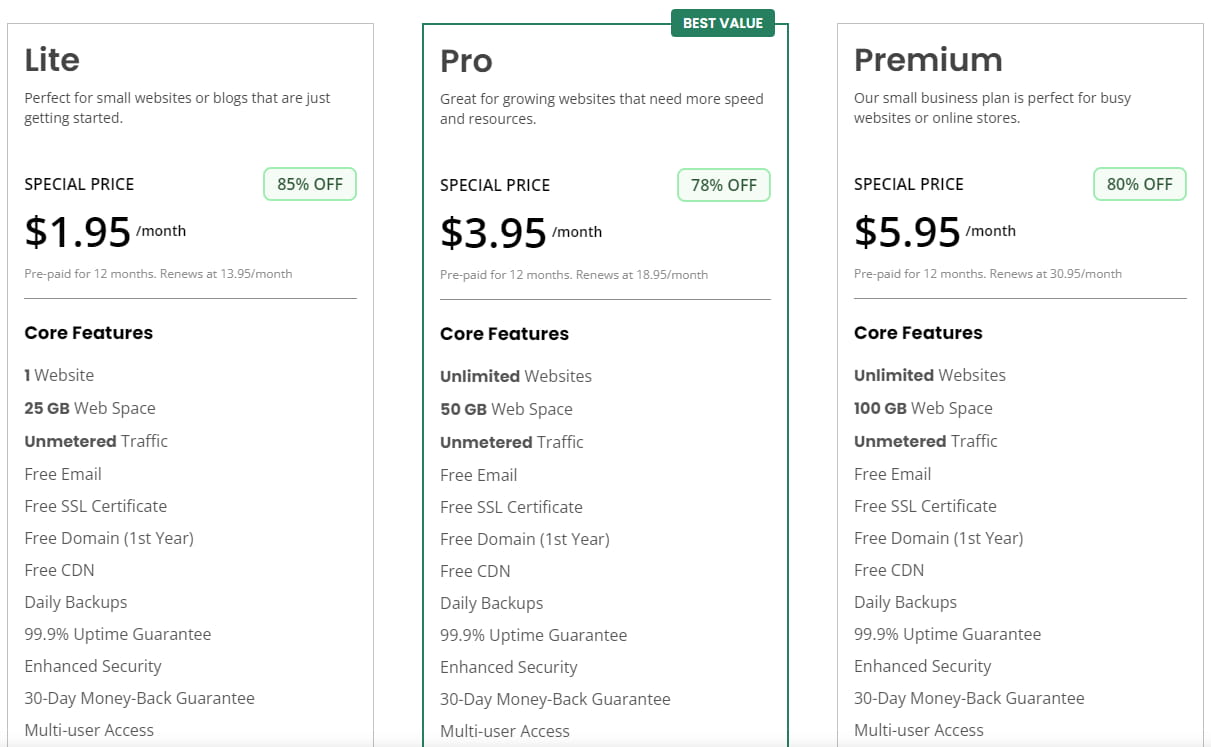This screenshot has width=1211, height=747.
Task: Click the 85% OFF badge on Lite
Action: coord(309,184)
